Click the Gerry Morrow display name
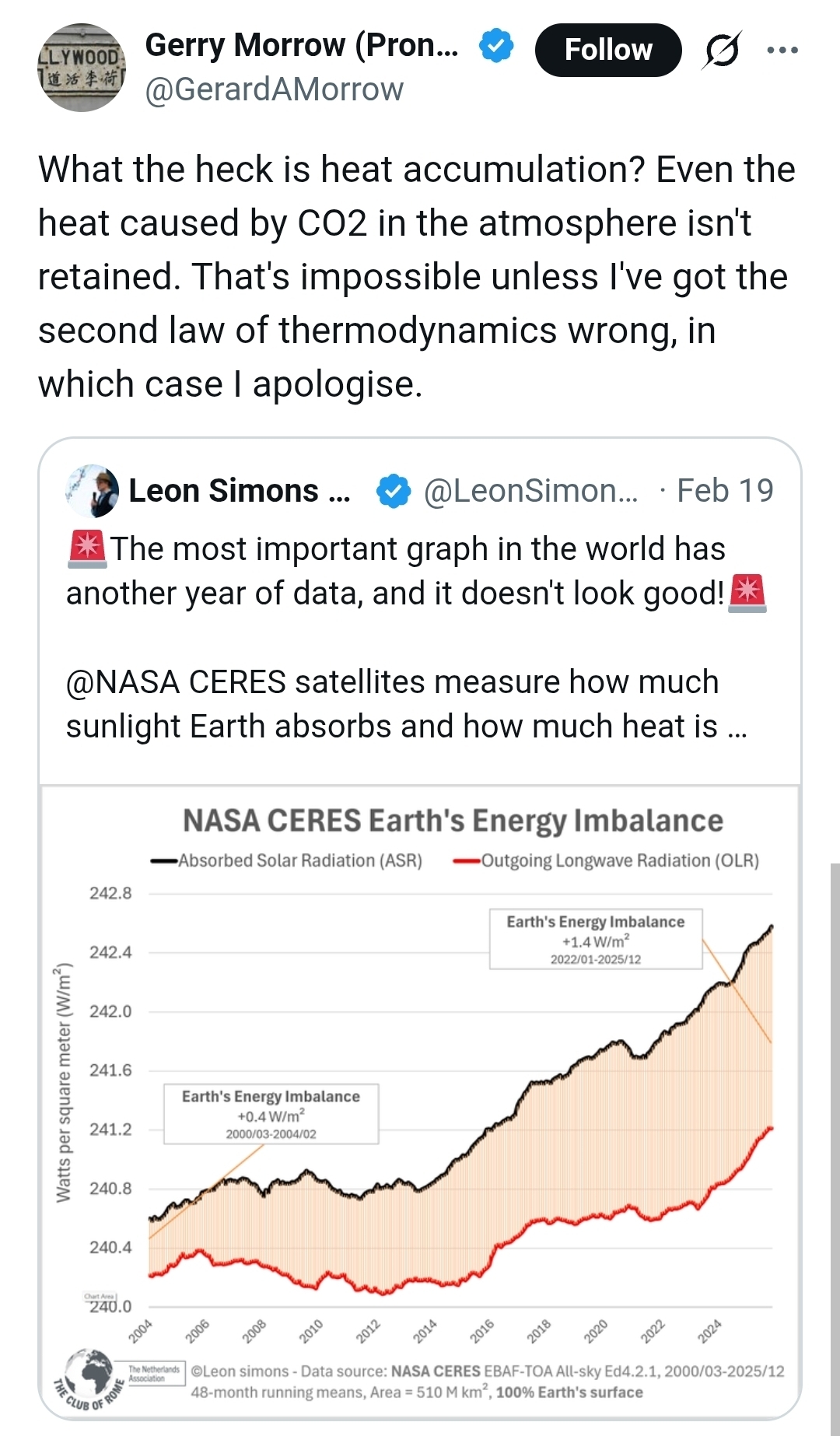This screenshot has height=1436, width=840. [x=302, y=45]
